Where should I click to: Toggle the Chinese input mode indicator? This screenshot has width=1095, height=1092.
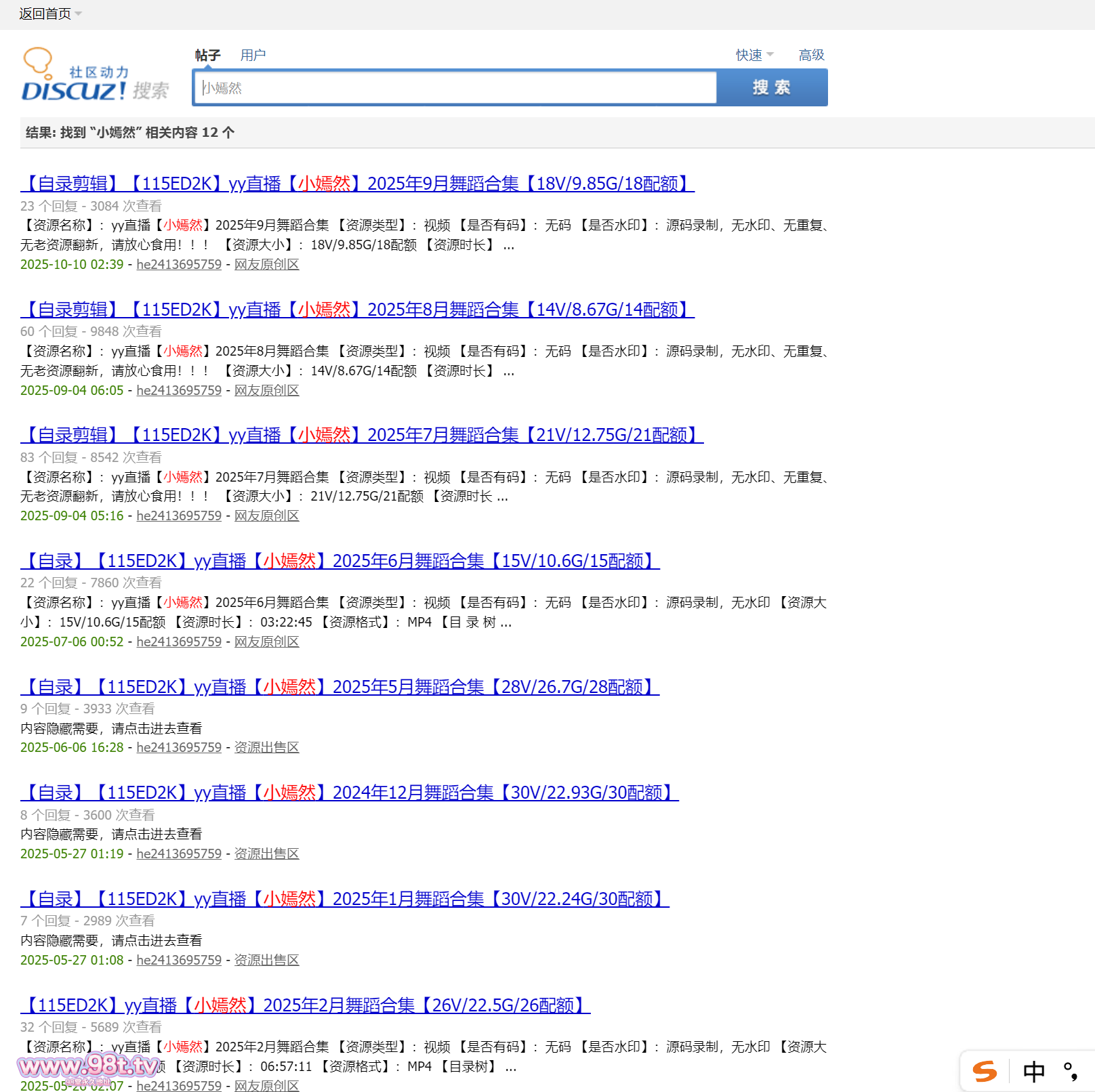[x=1033, y=1072]
